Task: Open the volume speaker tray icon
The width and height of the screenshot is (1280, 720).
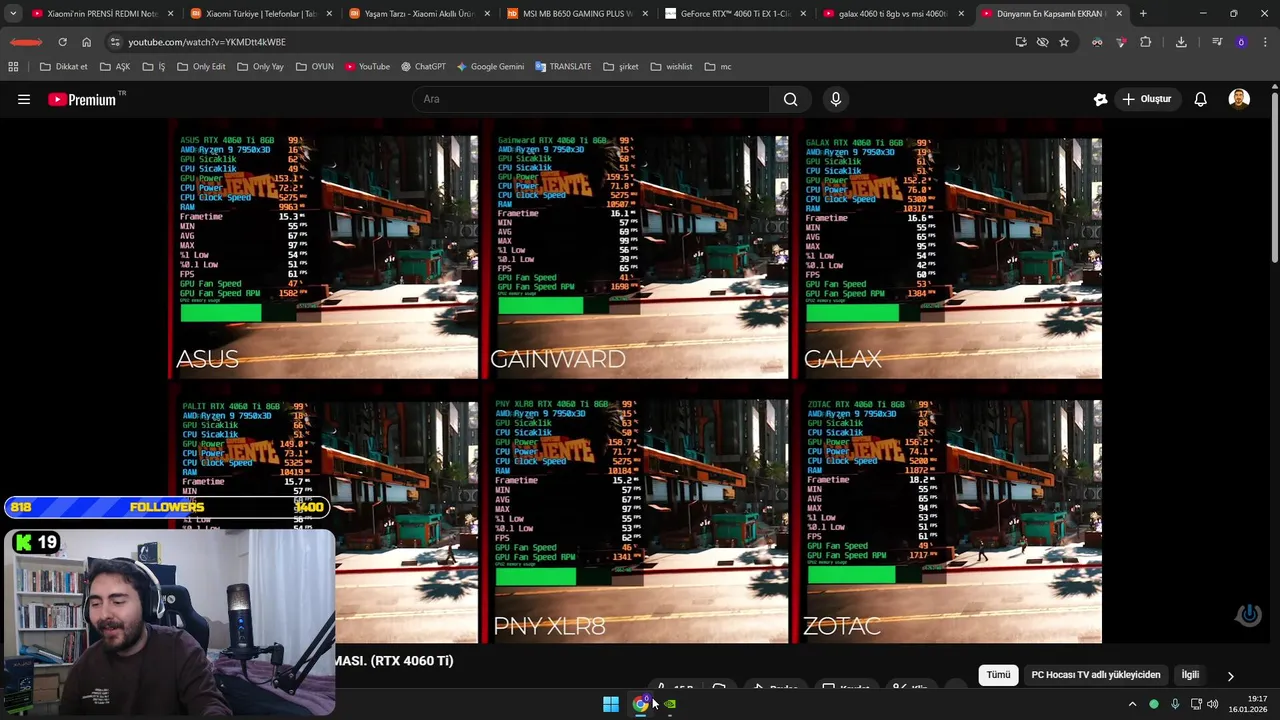Action: [1213, 704]
